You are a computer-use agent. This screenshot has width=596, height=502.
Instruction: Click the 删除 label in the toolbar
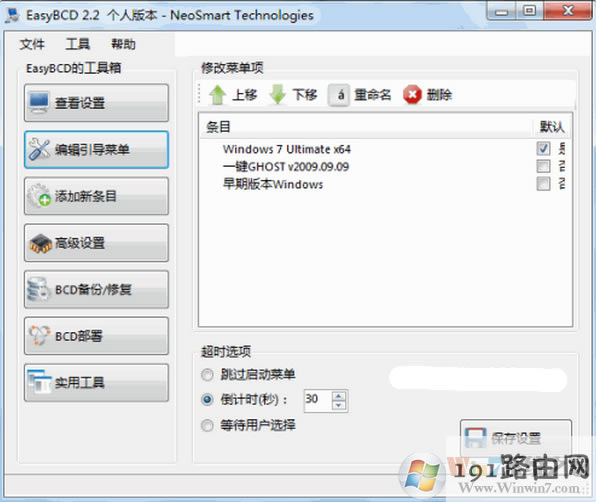pos(439,95)
